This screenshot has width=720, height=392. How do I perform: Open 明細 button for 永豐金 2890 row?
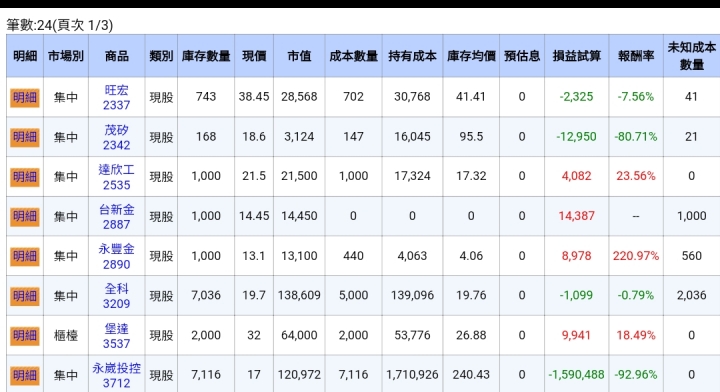[x=25, y=256]
